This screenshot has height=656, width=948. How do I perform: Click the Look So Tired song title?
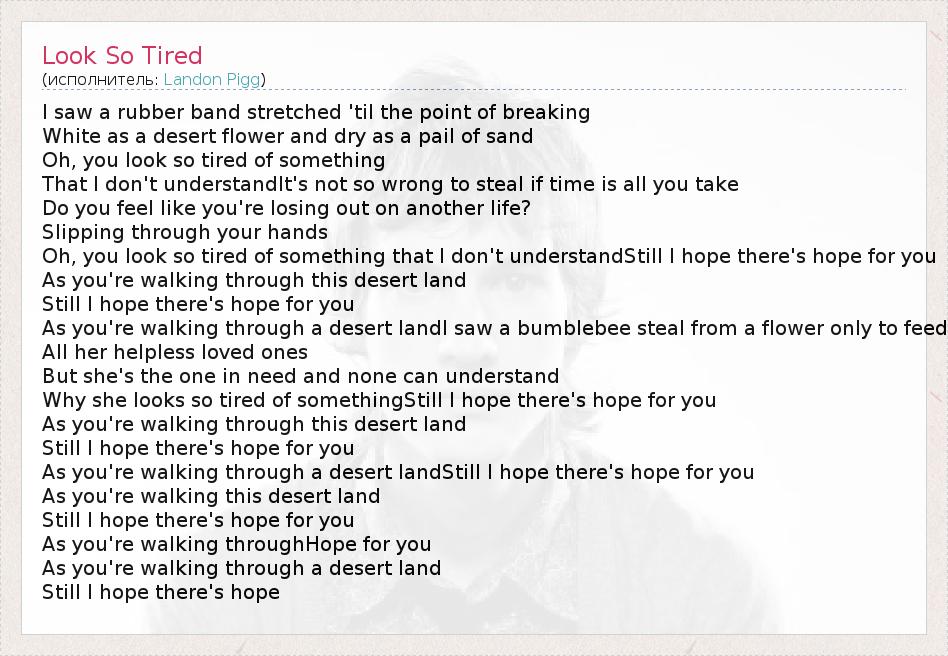point(122,55)
